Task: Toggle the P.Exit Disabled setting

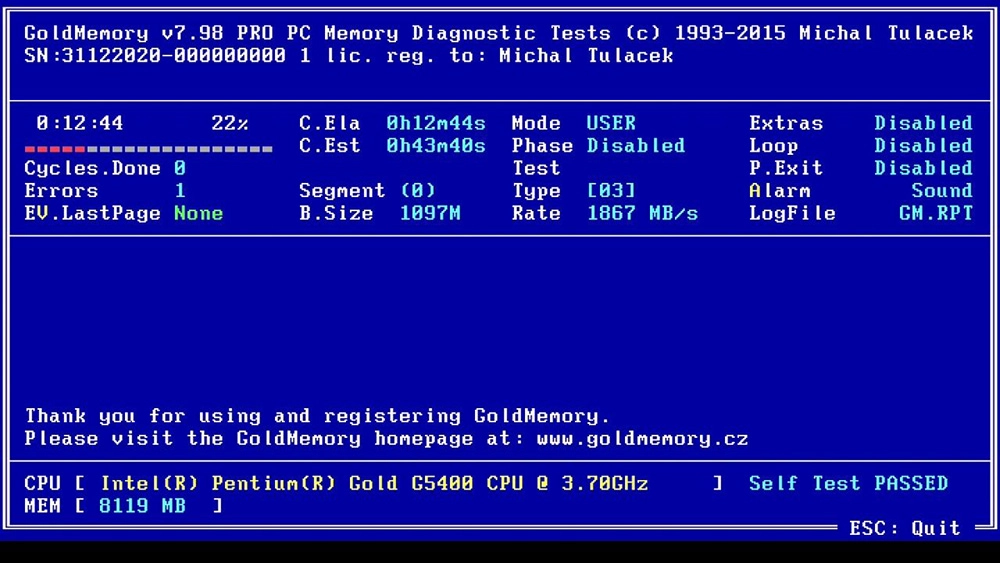Action: pos(922,168)
